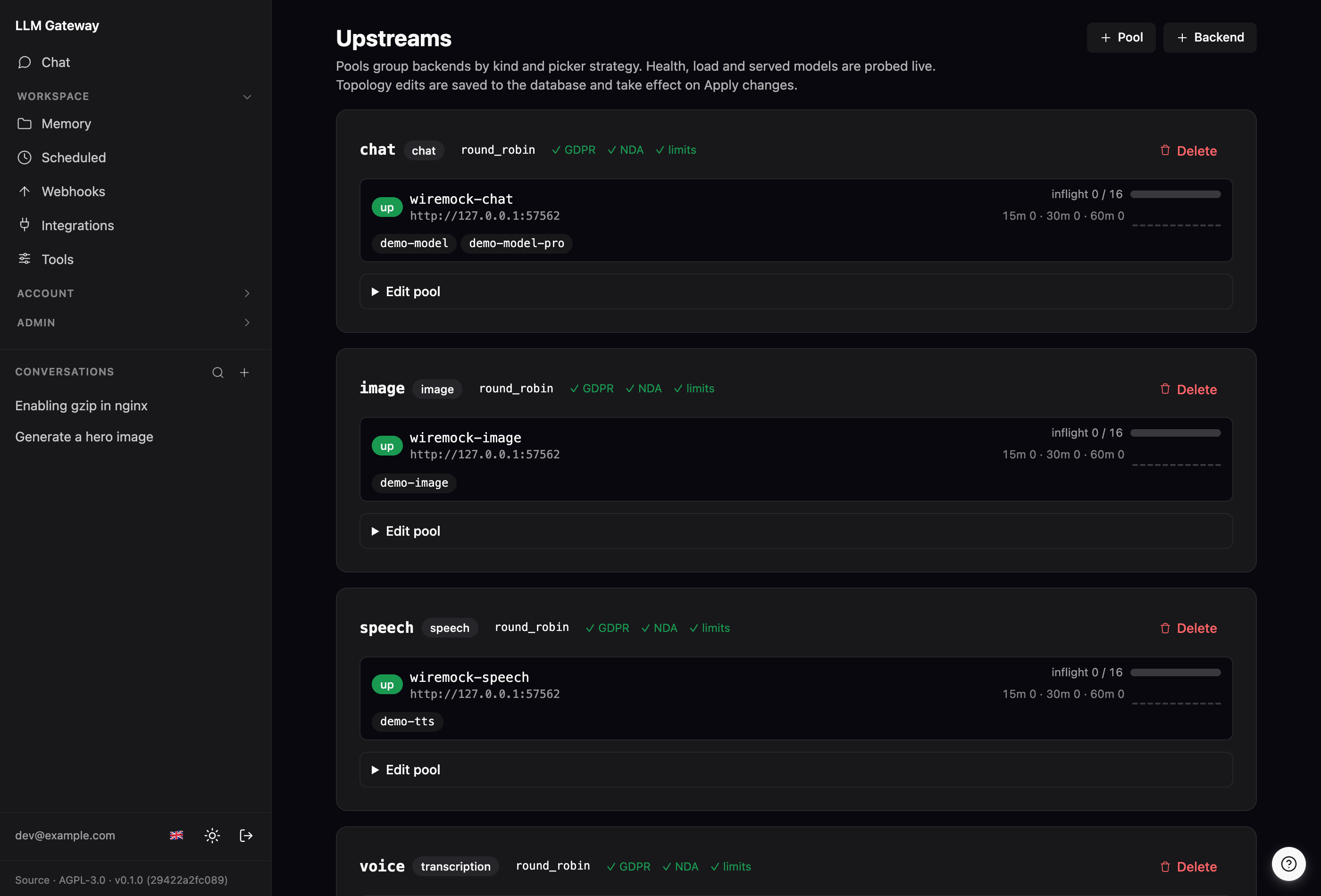
Task: Open the Source link in footer
Action: (x=33, y=880)
